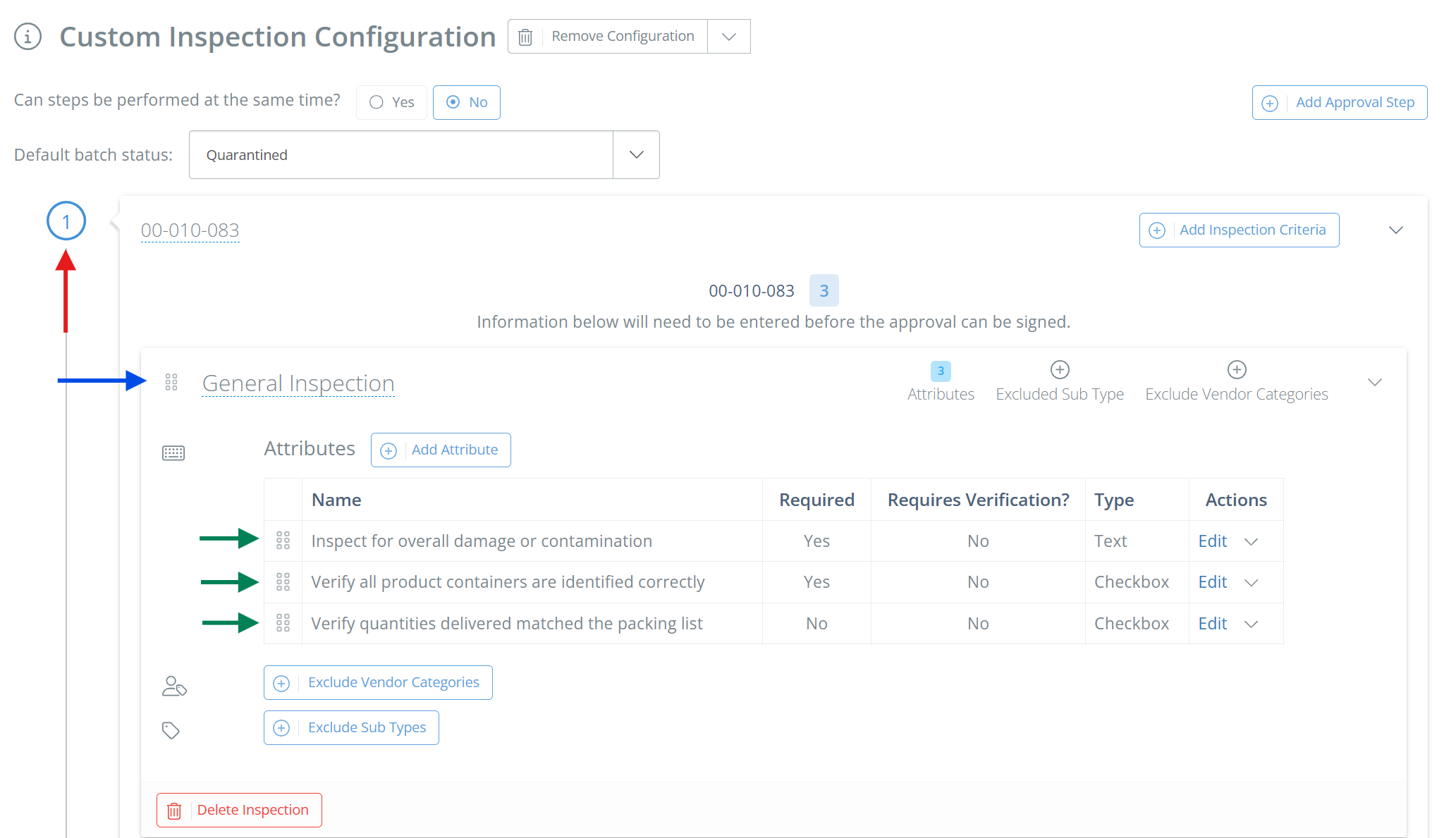The width and height of the screenshot is (1456, 838).
Task: Click plus icon above Exclude Vendor Categories header
Action: (x=1237, y=369)
